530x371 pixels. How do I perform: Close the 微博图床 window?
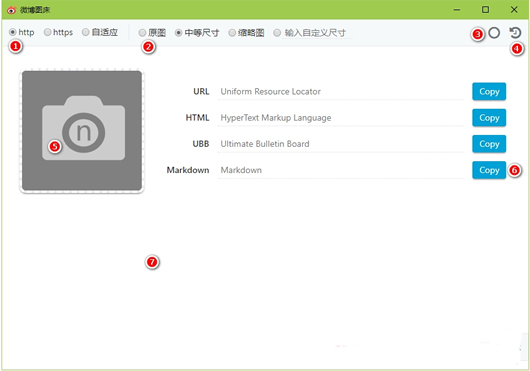point(514,10)
